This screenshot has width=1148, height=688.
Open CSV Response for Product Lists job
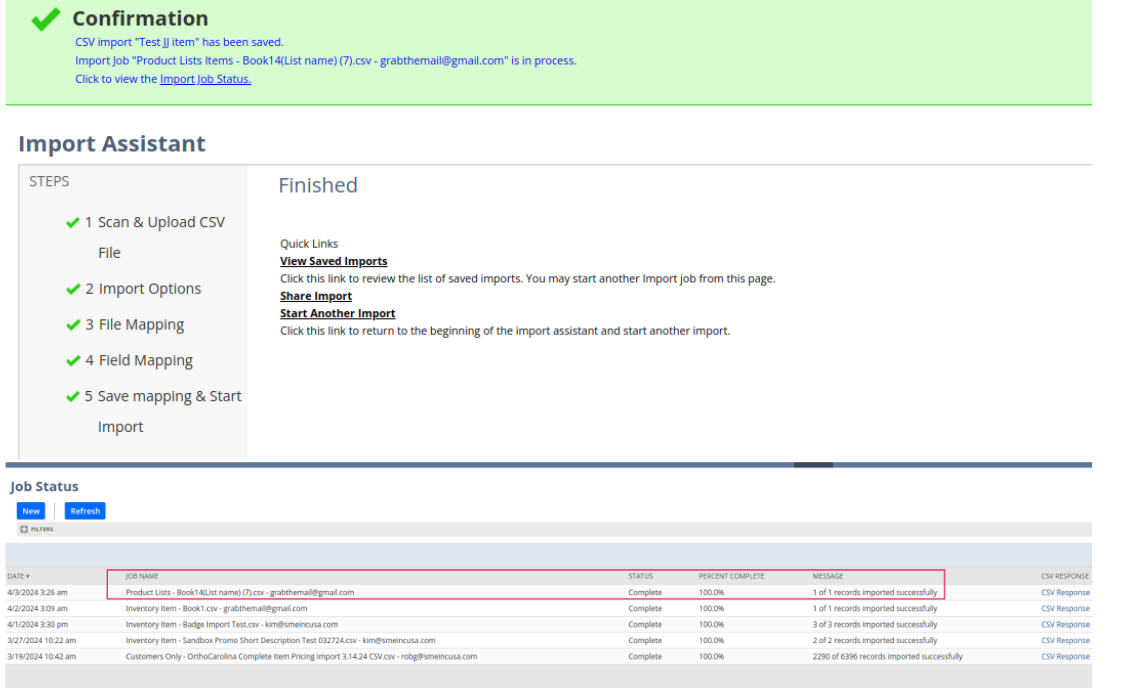coord(1064,592)
